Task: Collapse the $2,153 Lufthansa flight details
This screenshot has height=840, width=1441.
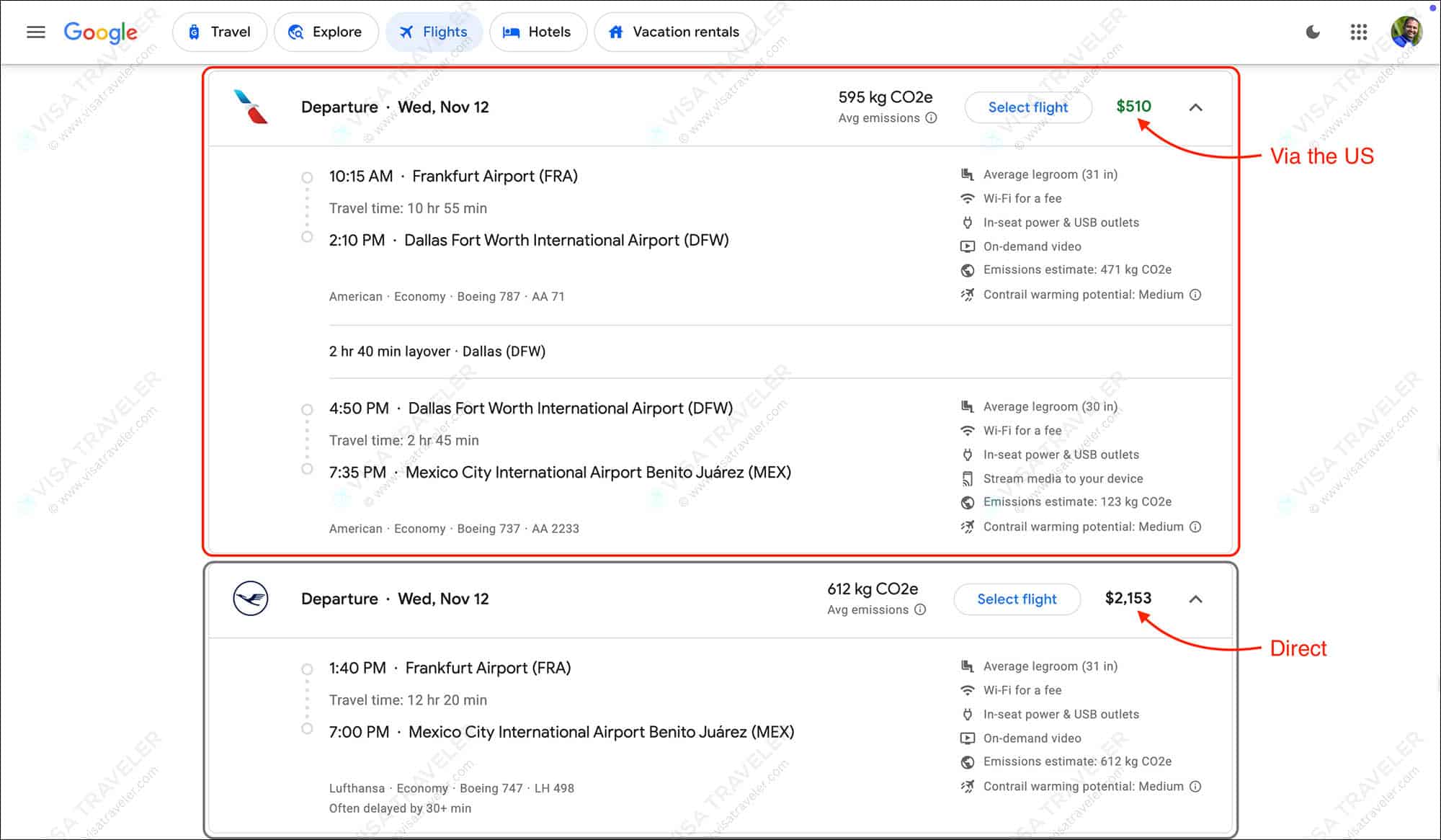Action: point(1195,599)
